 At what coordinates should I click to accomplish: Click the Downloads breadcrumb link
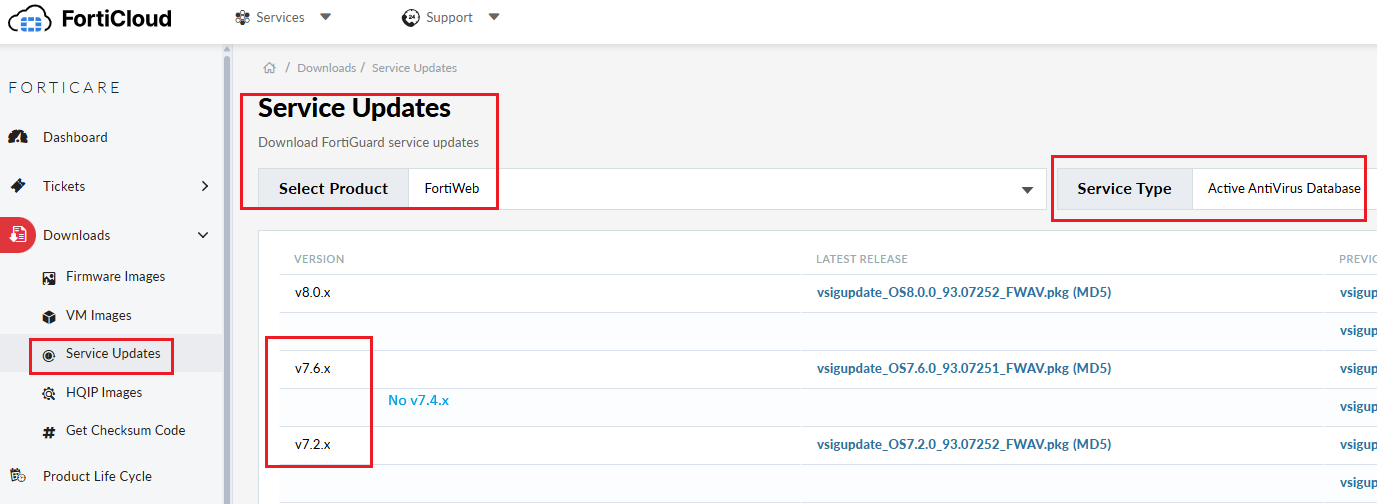tap(326, 68)
